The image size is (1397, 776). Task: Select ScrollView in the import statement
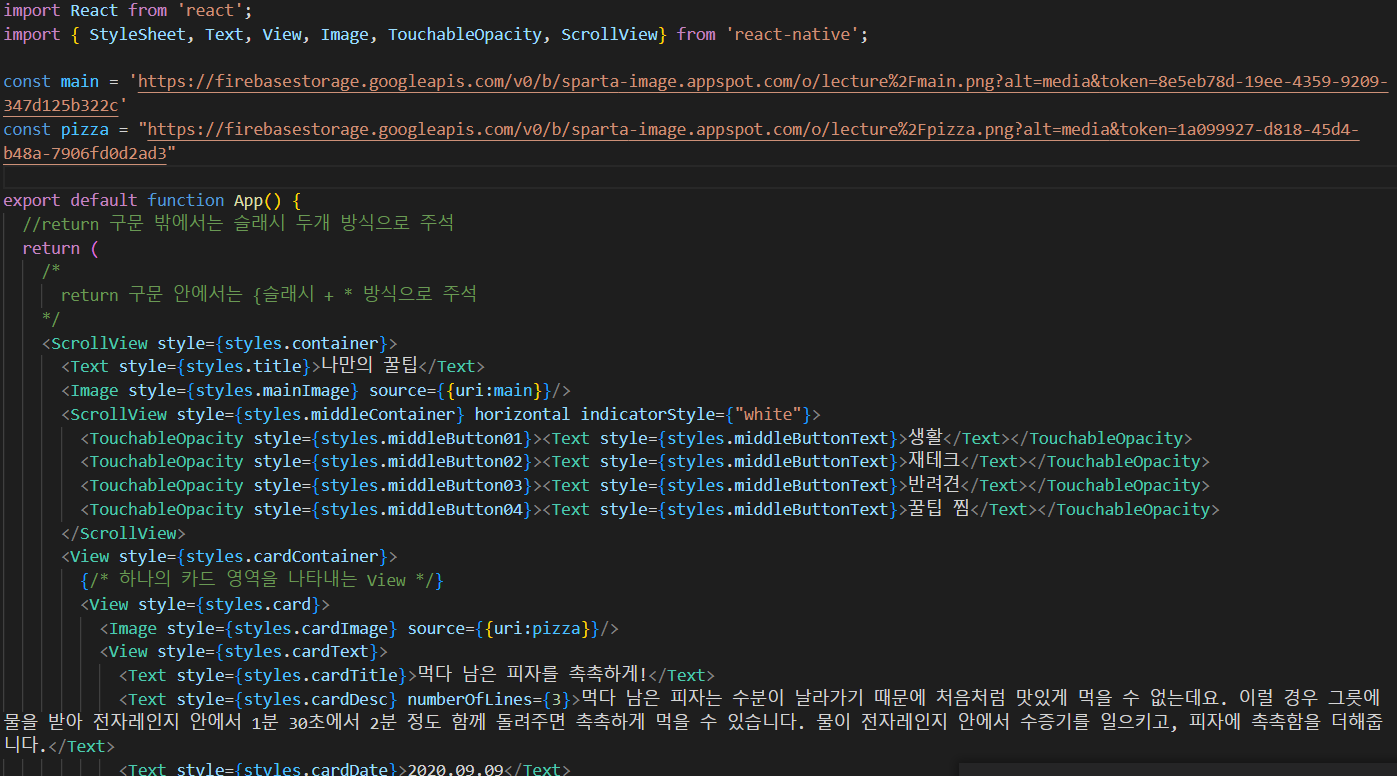[608, 34]
